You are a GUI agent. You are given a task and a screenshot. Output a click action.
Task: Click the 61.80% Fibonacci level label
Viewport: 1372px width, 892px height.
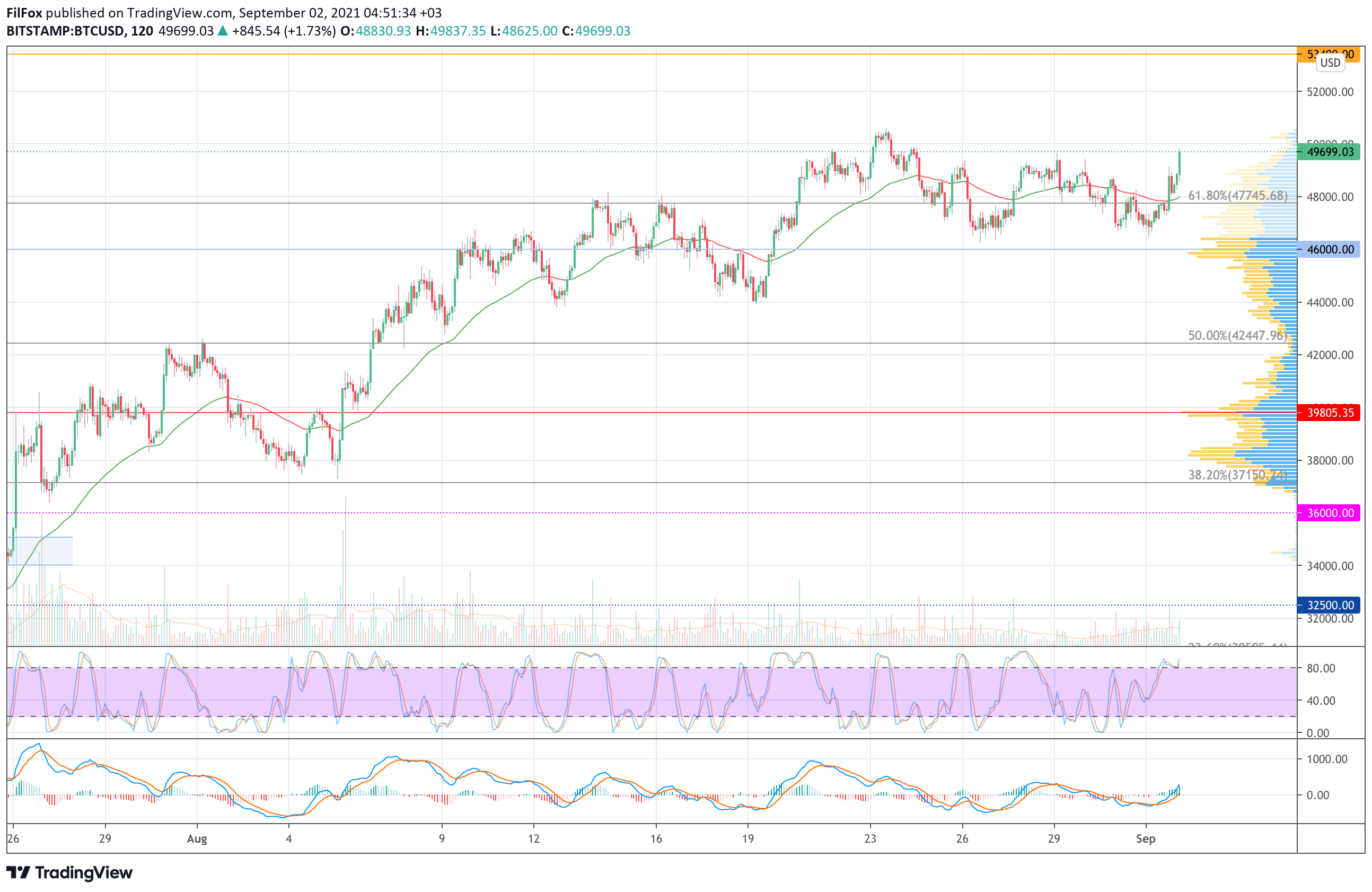1237,196
